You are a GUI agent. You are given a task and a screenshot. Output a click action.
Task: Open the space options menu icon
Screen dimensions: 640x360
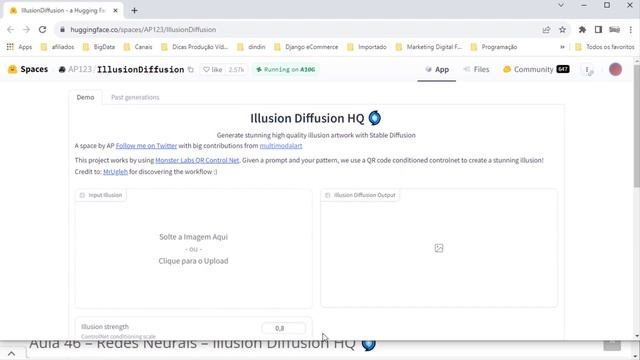point(588,70)
